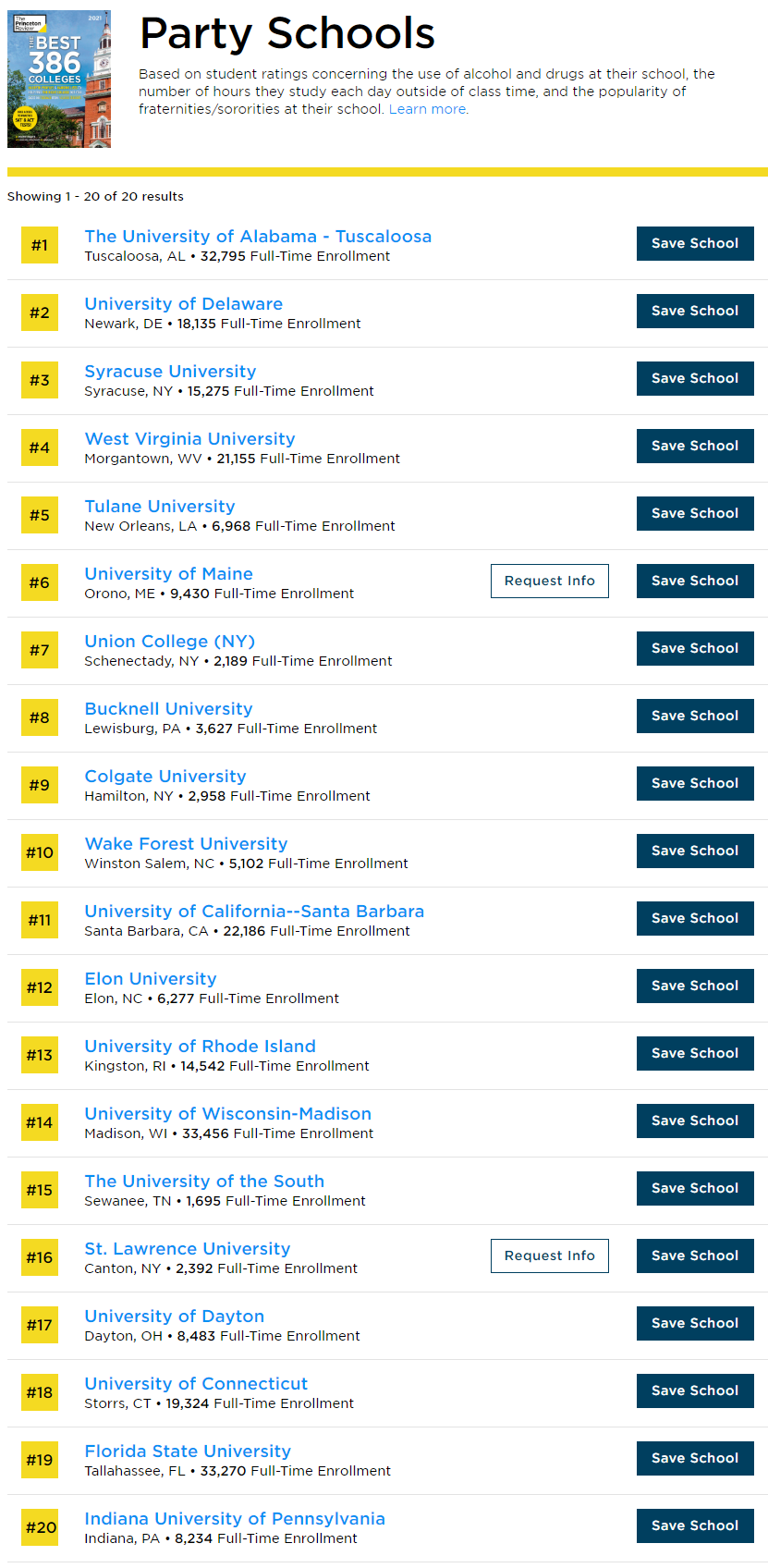
Task: Open University of Rhode Island link
Action: [201, 1047]
